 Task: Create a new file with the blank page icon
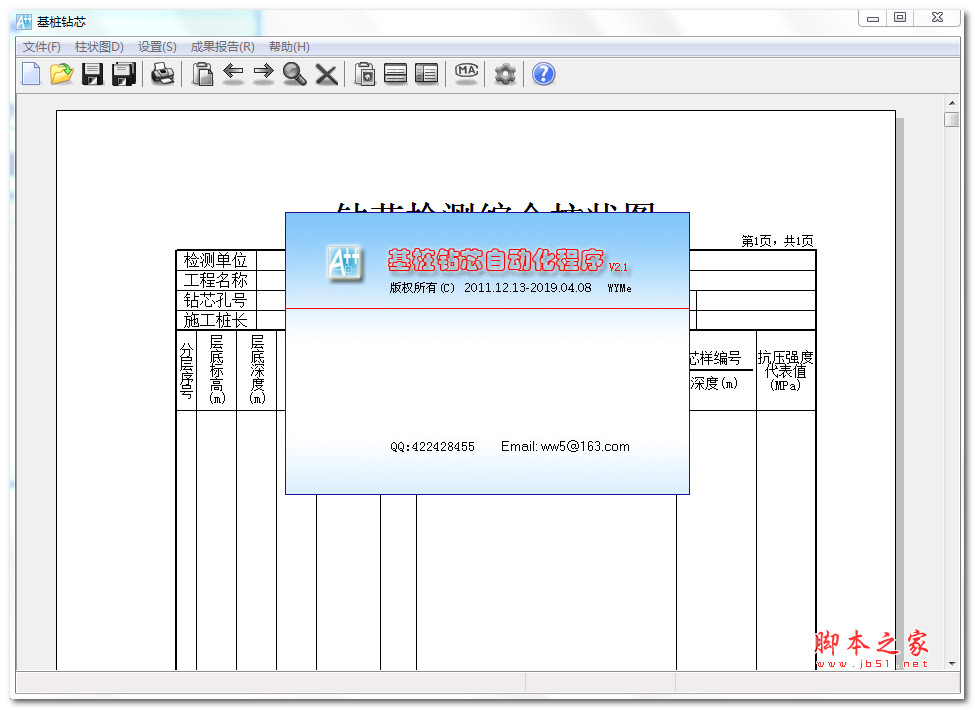[x=31, y=74]
